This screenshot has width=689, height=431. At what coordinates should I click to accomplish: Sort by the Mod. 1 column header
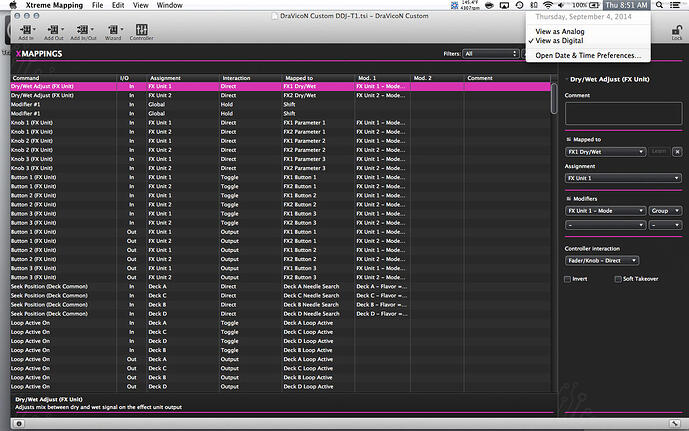[x=382, y=78]
